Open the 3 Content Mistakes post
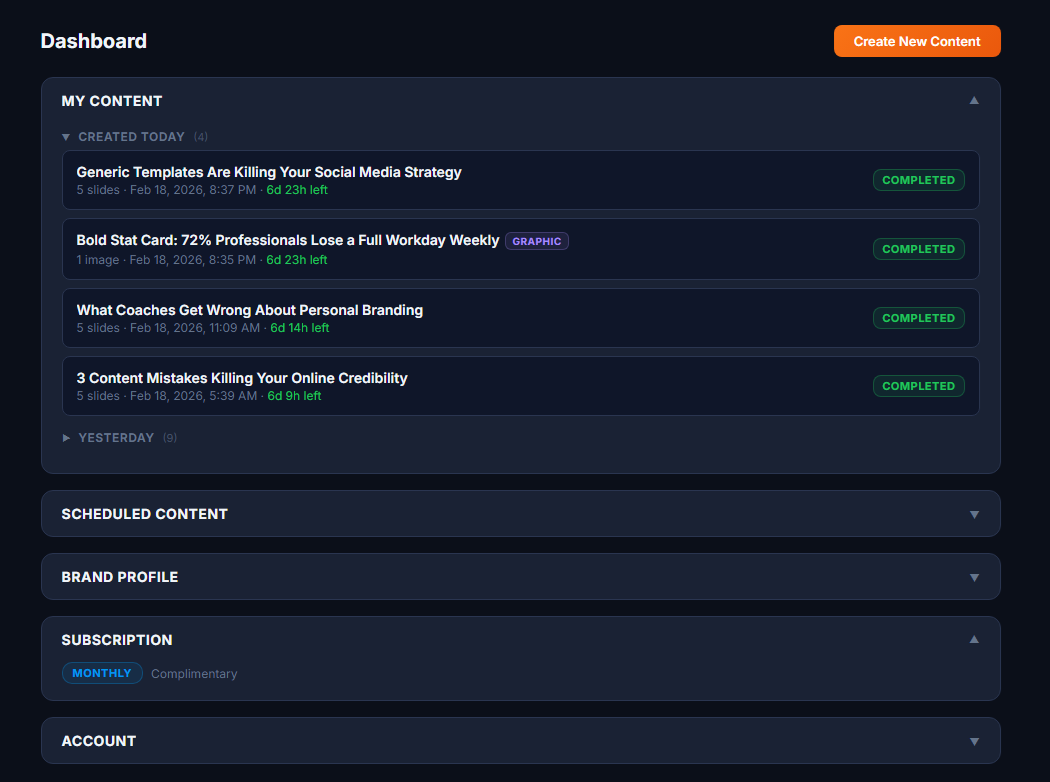Image resolution: width=1050 pixels, height=782 pixels. pyautogui.click(x=242, y=378)
